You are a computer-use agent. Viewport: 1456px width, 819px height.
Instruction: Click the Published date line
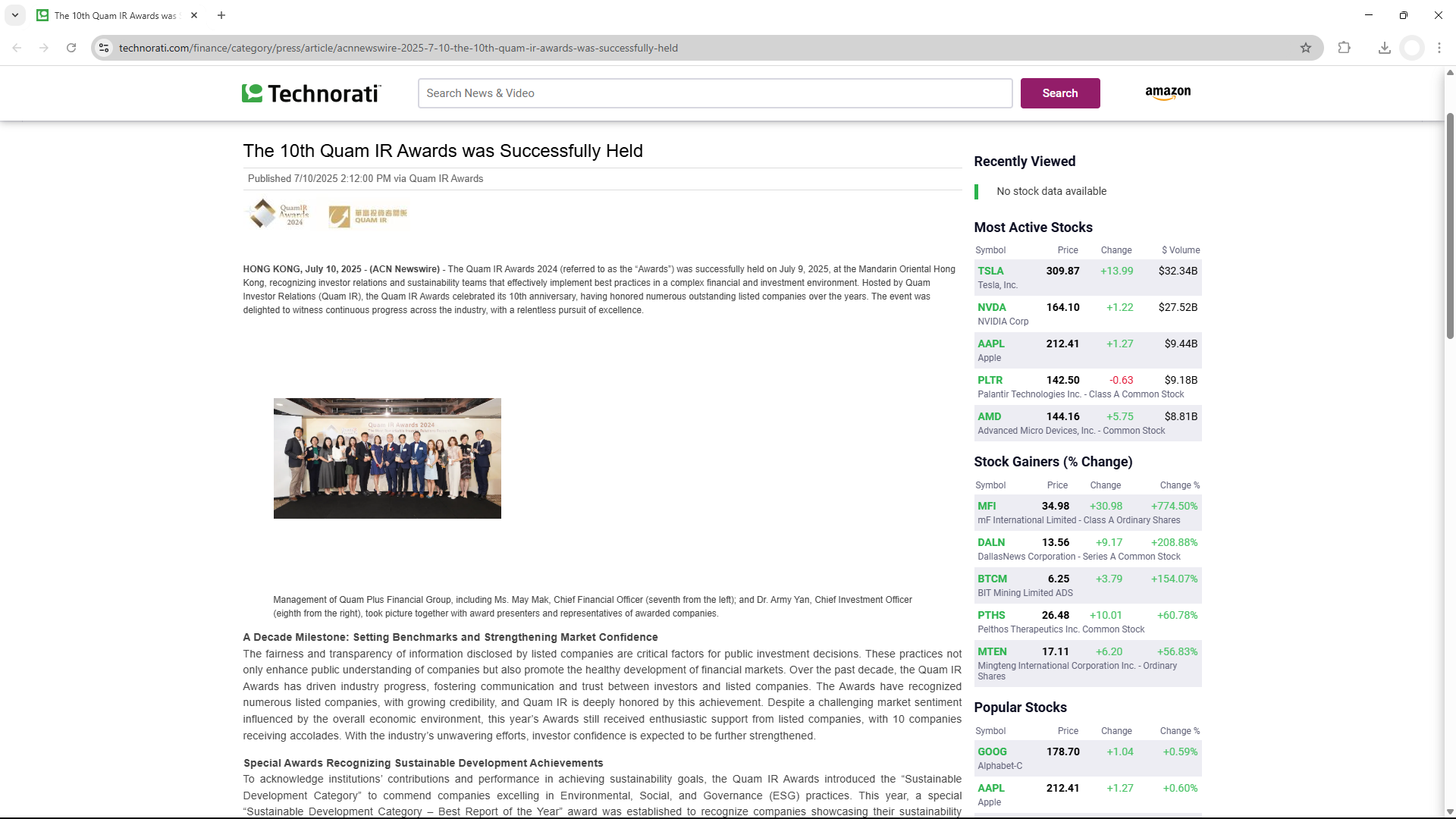tap(366, 179)
